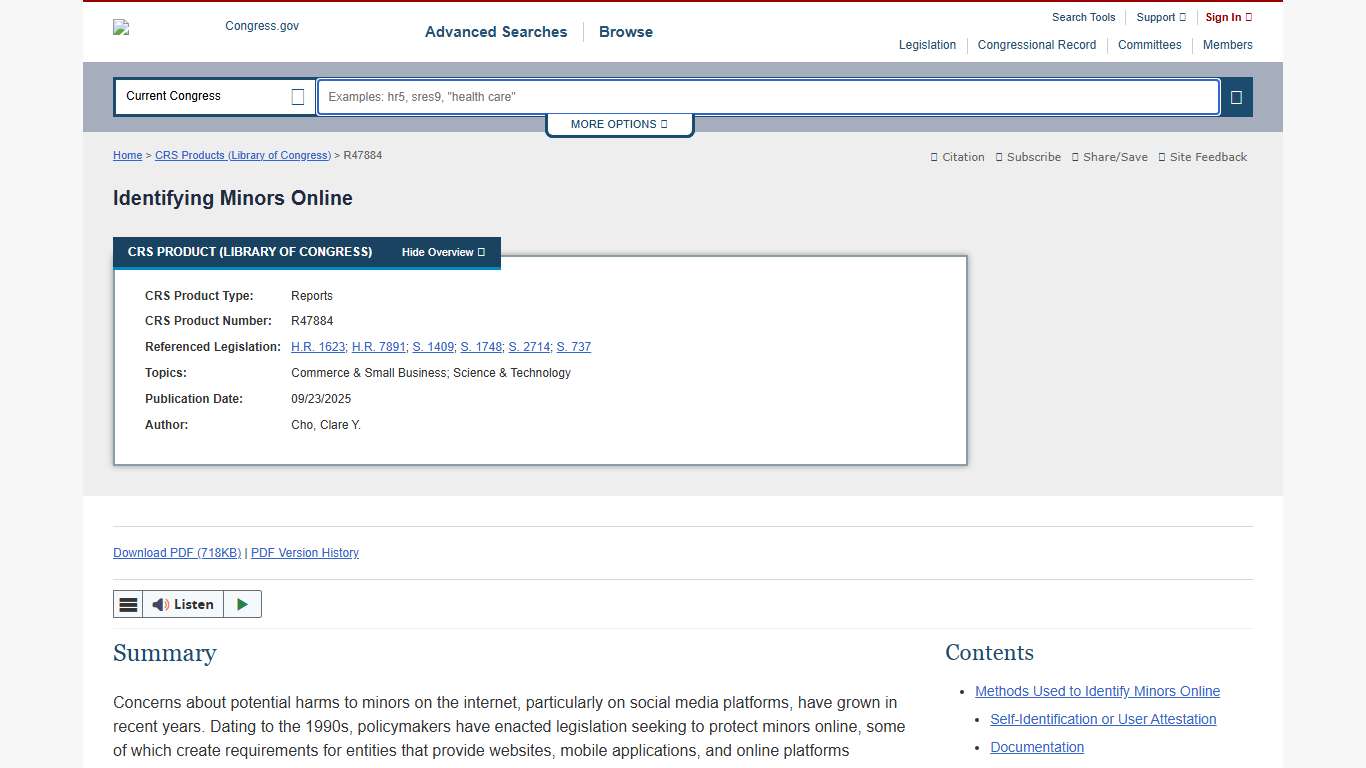Screen dimensions: 1366x768
Task: Open Share/Save options icon
Action: 1076,157
